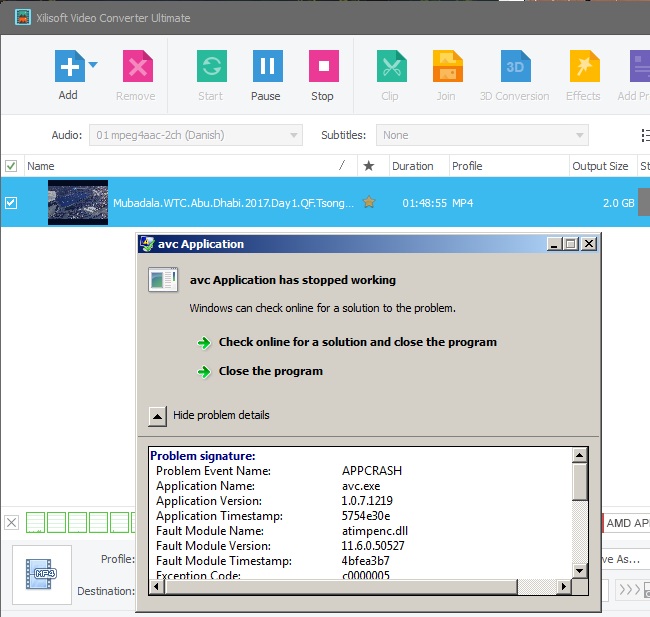Click the details scroll left arrow

pos(156,587)
